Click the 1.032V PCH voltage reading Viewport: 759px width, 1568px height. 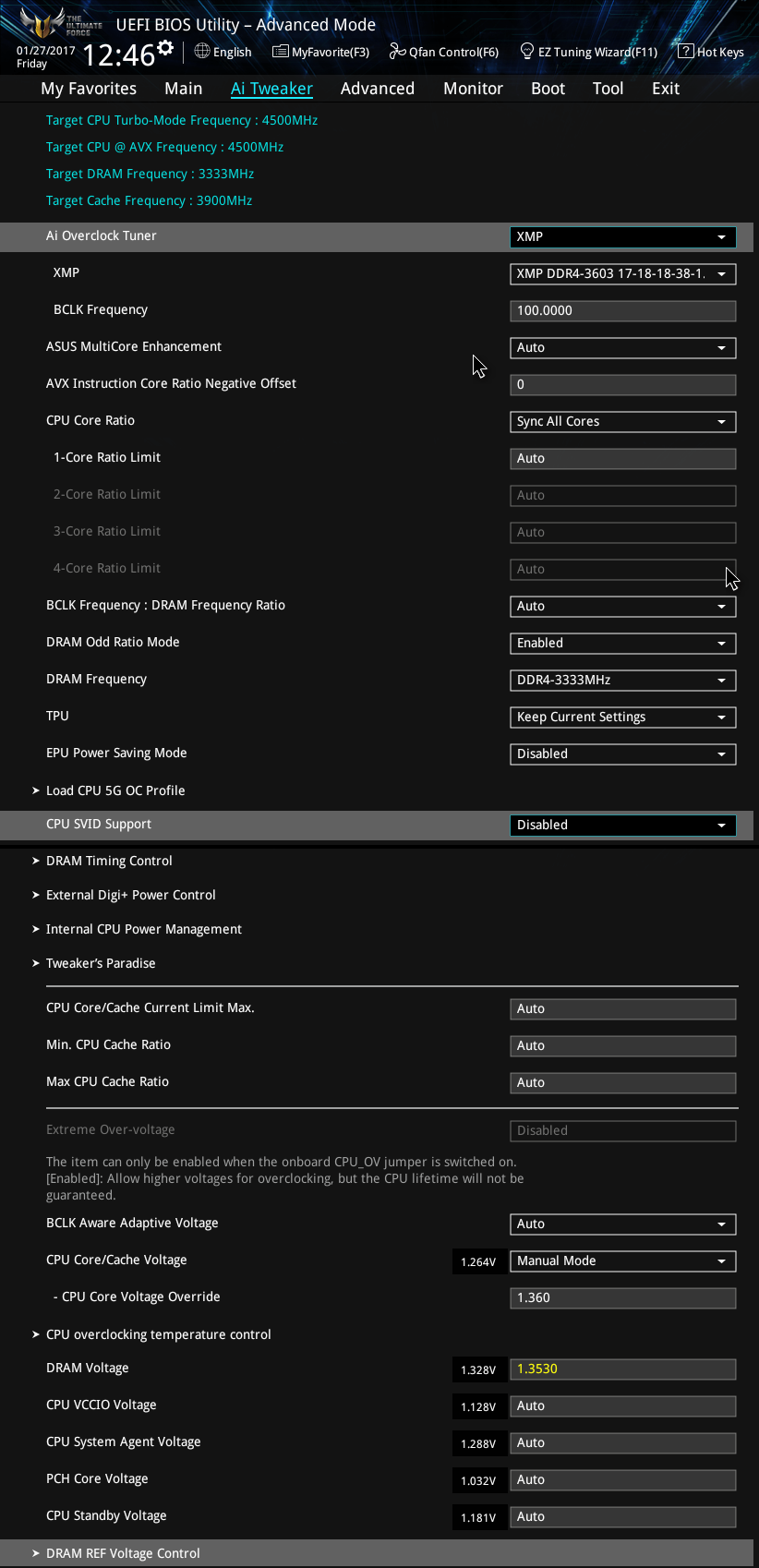click(x=479, y=1480)
